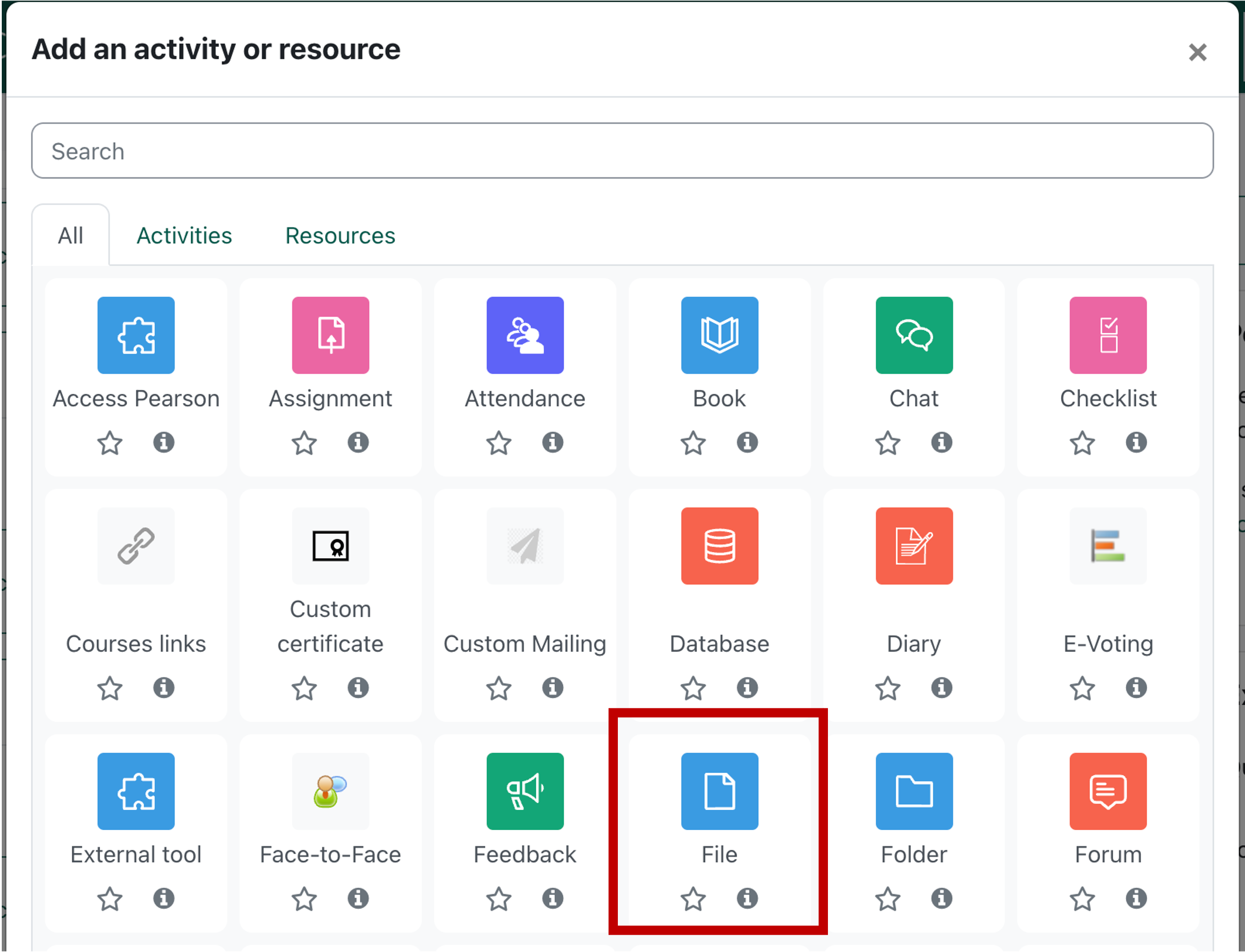
Task: Star the Diary activity
Action: click(887, 688)
